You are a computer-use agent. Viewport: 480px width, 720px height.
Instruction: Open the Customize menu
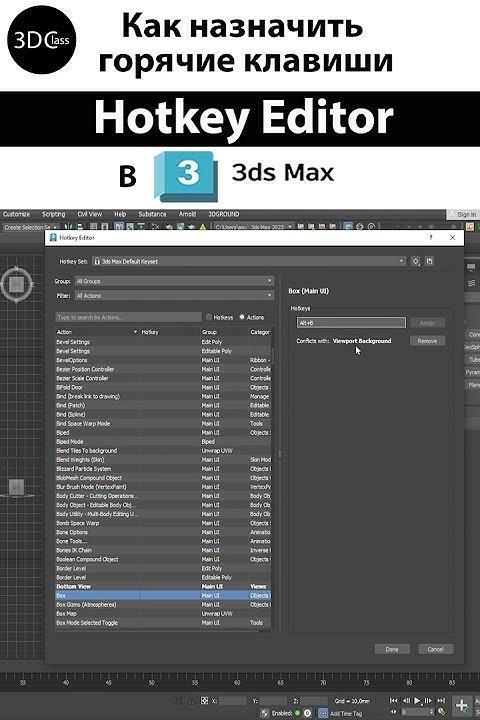click(x=16, y=214)
